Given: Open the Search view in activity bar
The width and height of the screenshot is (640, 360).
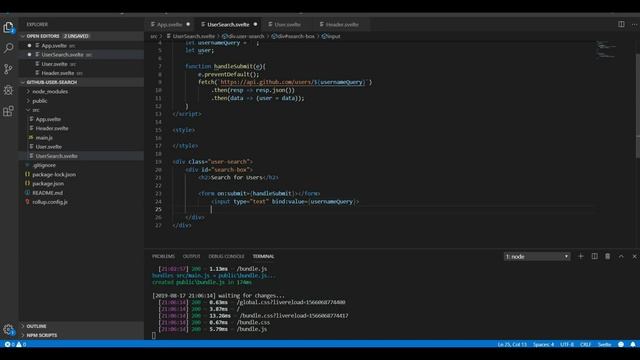Looking at the screenshot, I should click(x=9, y=48).
